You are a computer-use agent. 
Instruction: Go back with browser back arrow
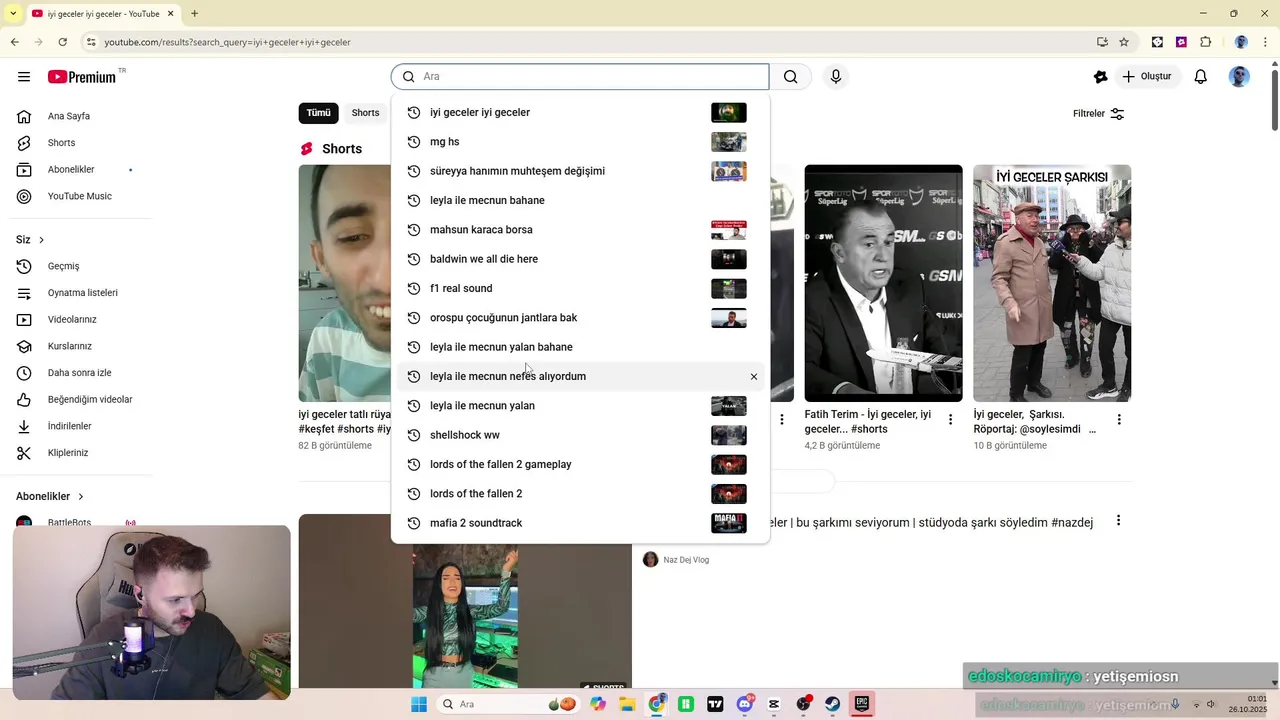point(14,42)
